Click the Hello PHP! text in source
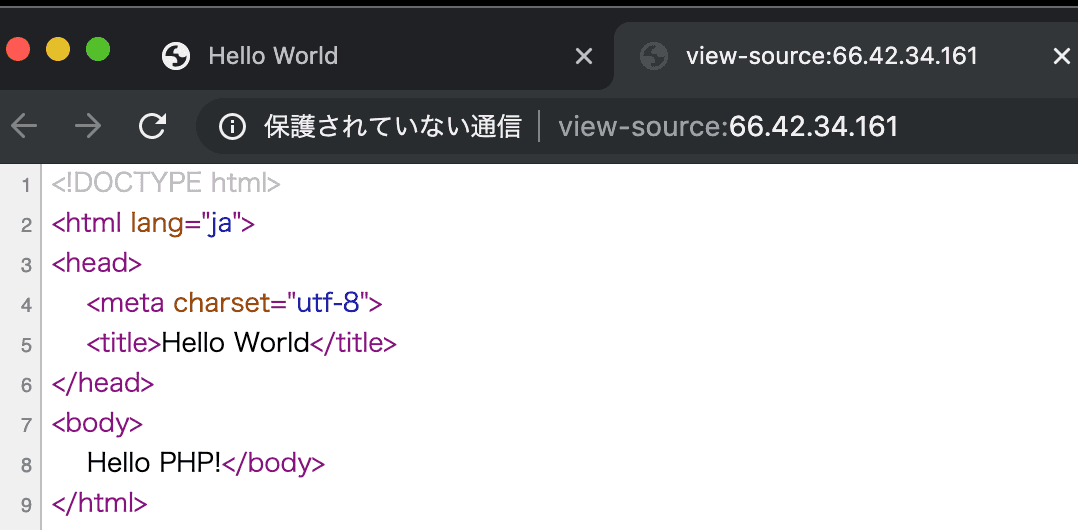Viewport: 1078px width, 530px height. 153,463
